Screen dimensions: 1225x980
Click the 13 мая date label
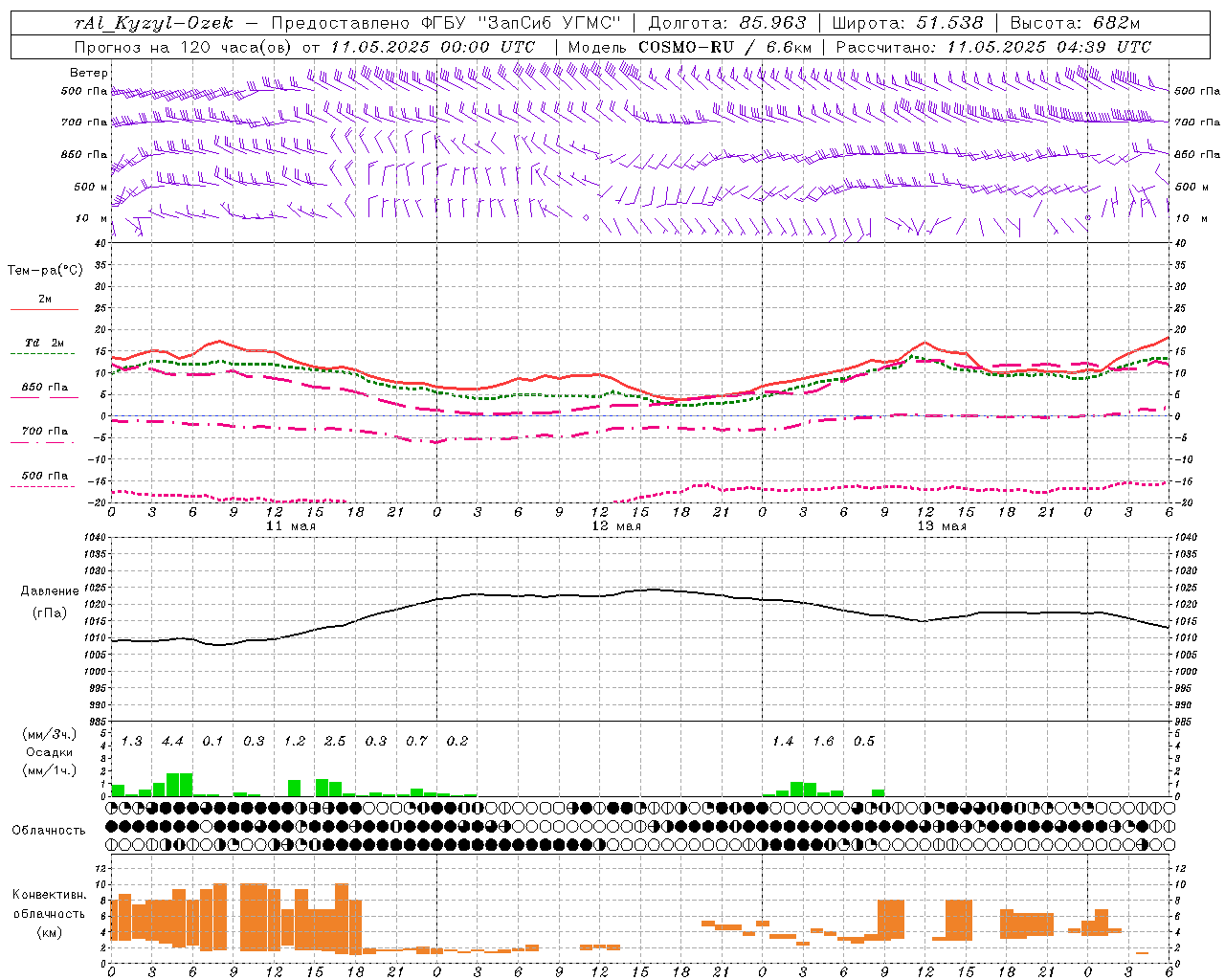point(941,526)
